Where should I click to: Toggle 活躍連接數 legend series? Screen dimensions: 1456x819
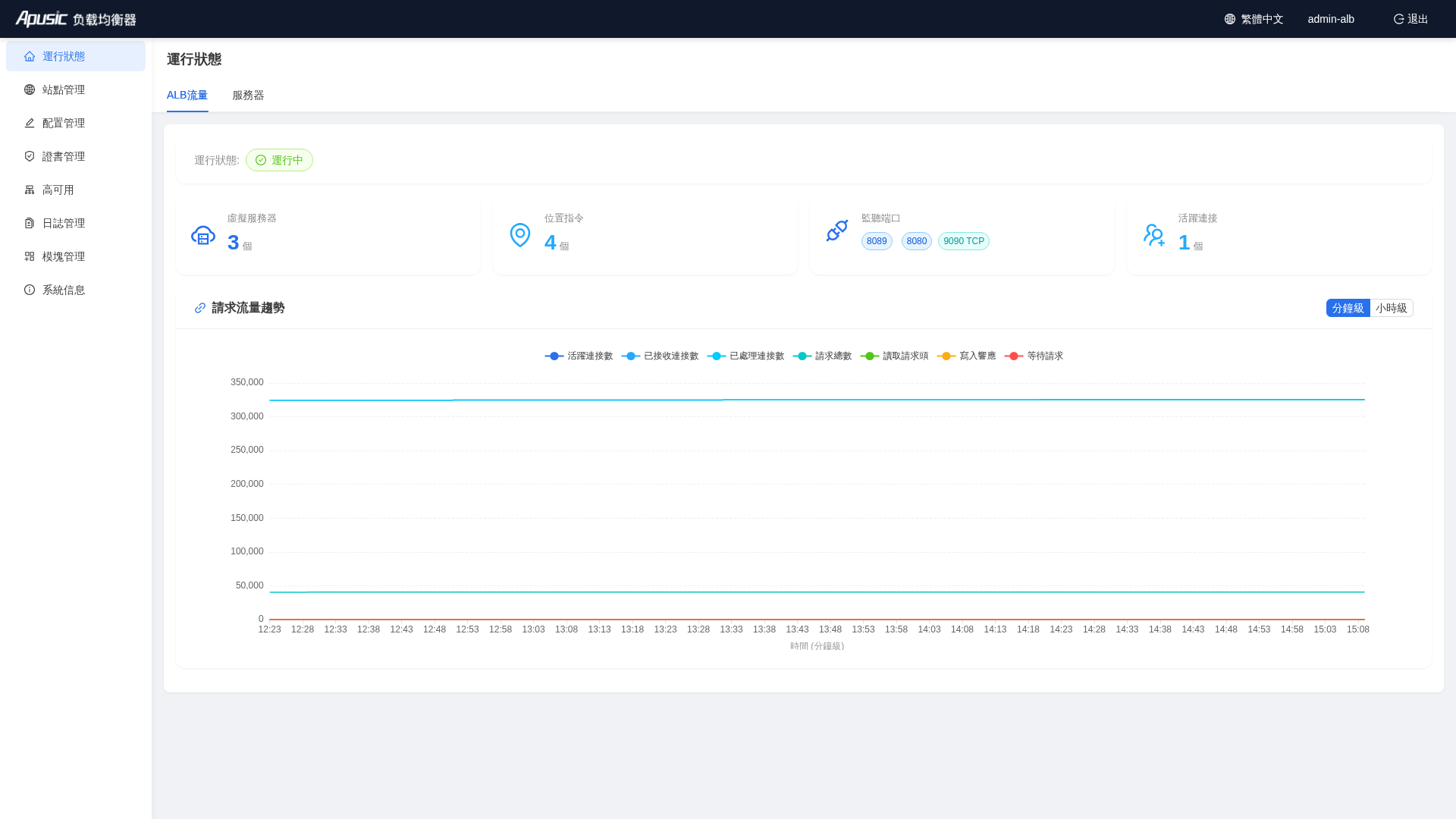tap(579, 356)
